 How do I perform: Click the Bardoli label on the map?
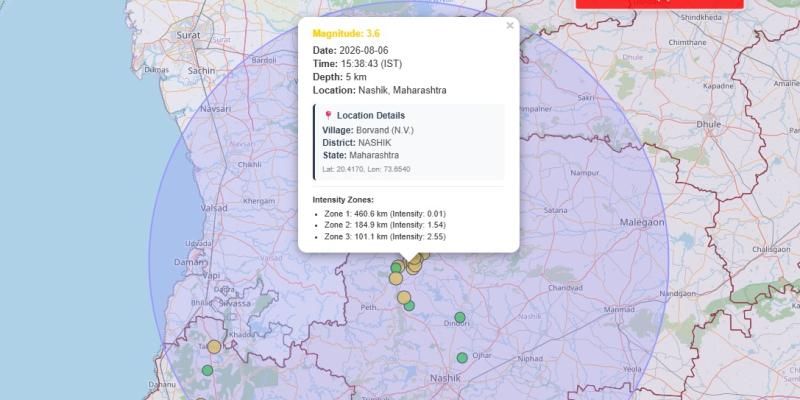tap(264, 60)
